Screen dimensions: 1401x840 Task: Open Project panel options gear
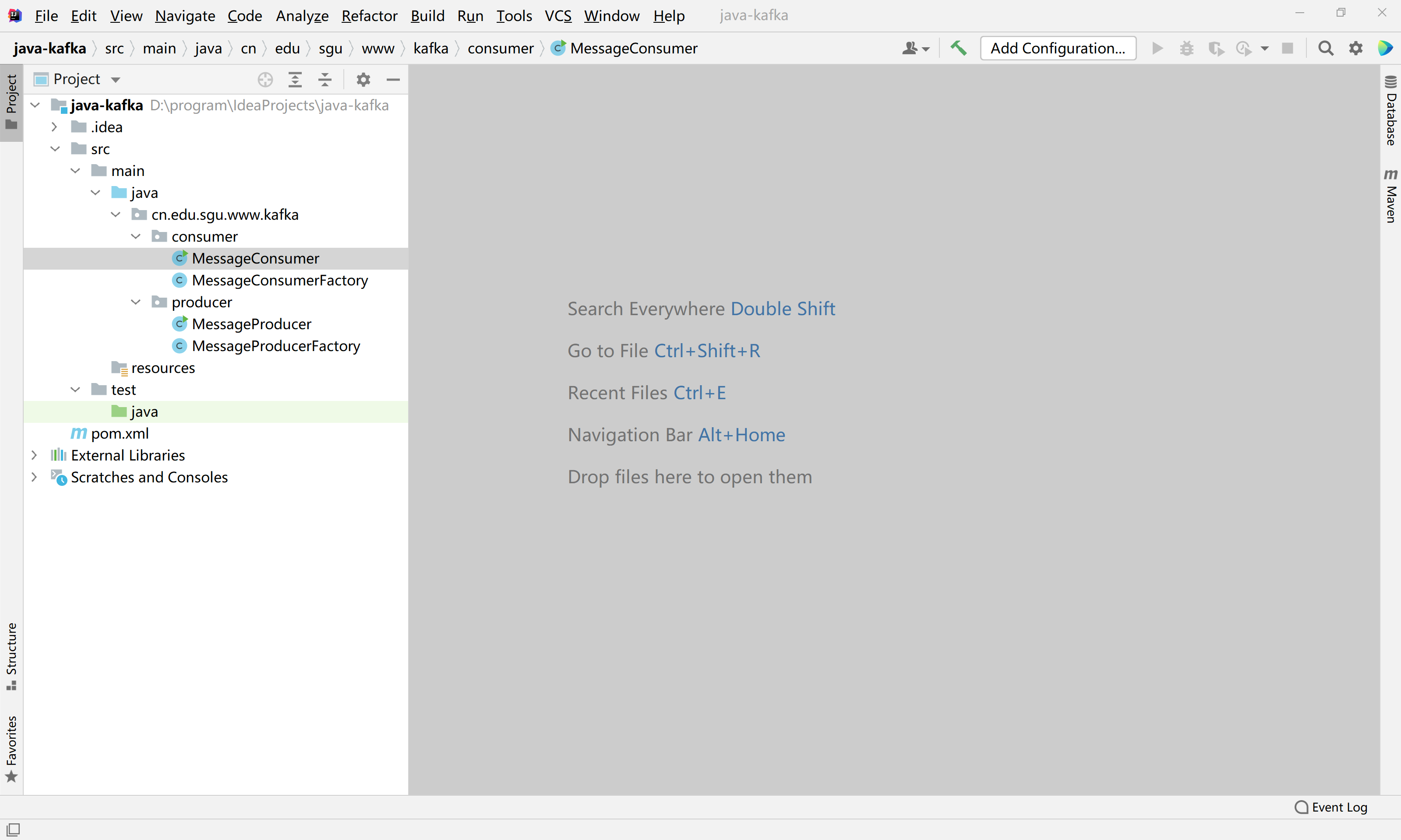coord(363,80)
